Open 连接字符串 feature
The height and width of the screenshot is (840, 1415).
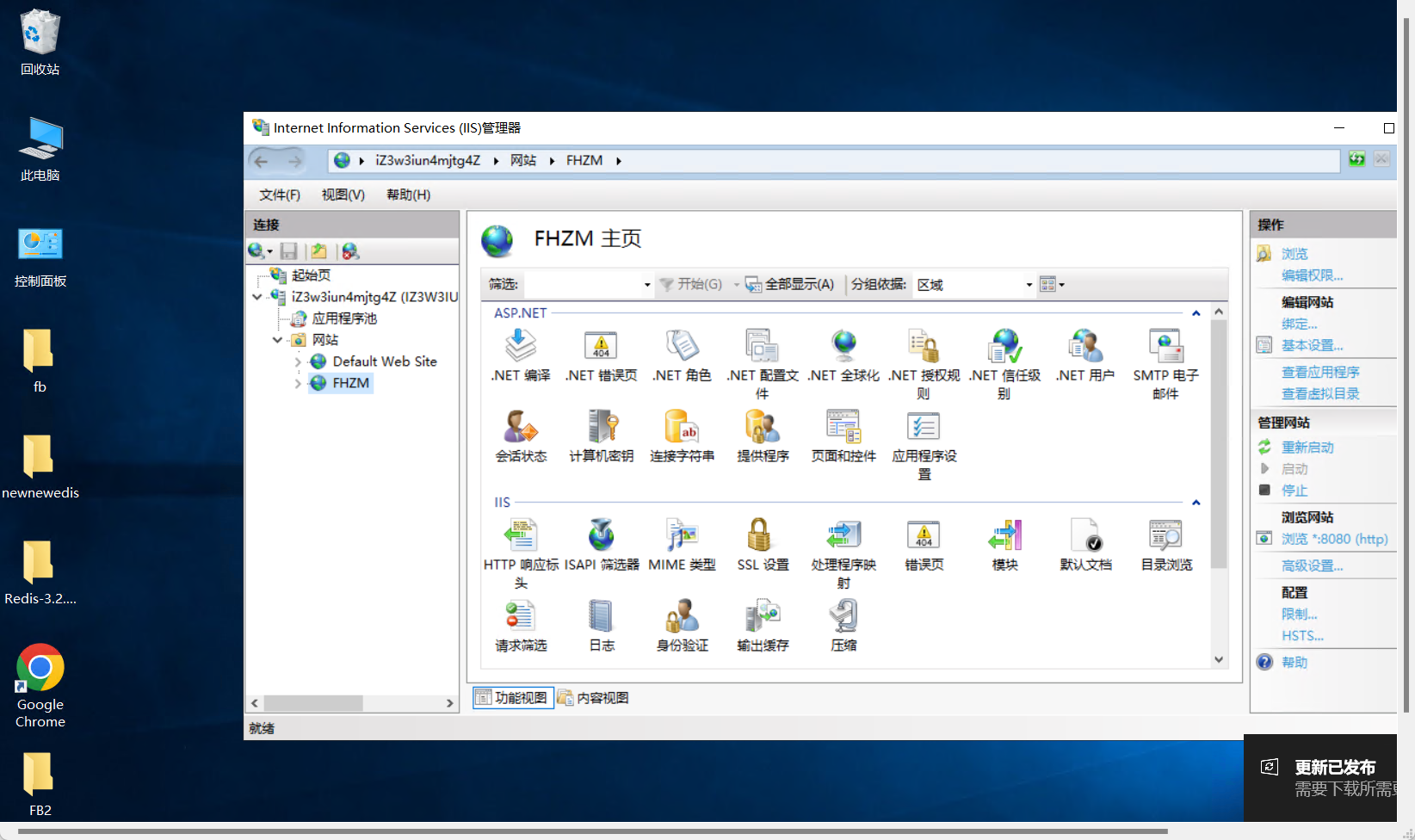click(682, 437)
